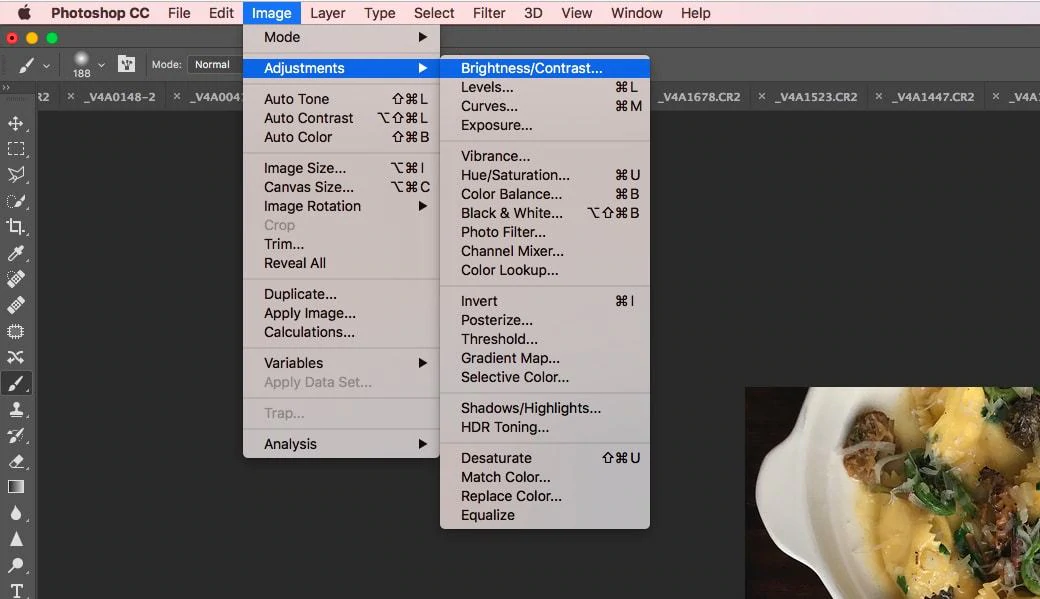Expand the Analysis submenu
This screenshot has height=599, width=1040.
pos(341,444)
